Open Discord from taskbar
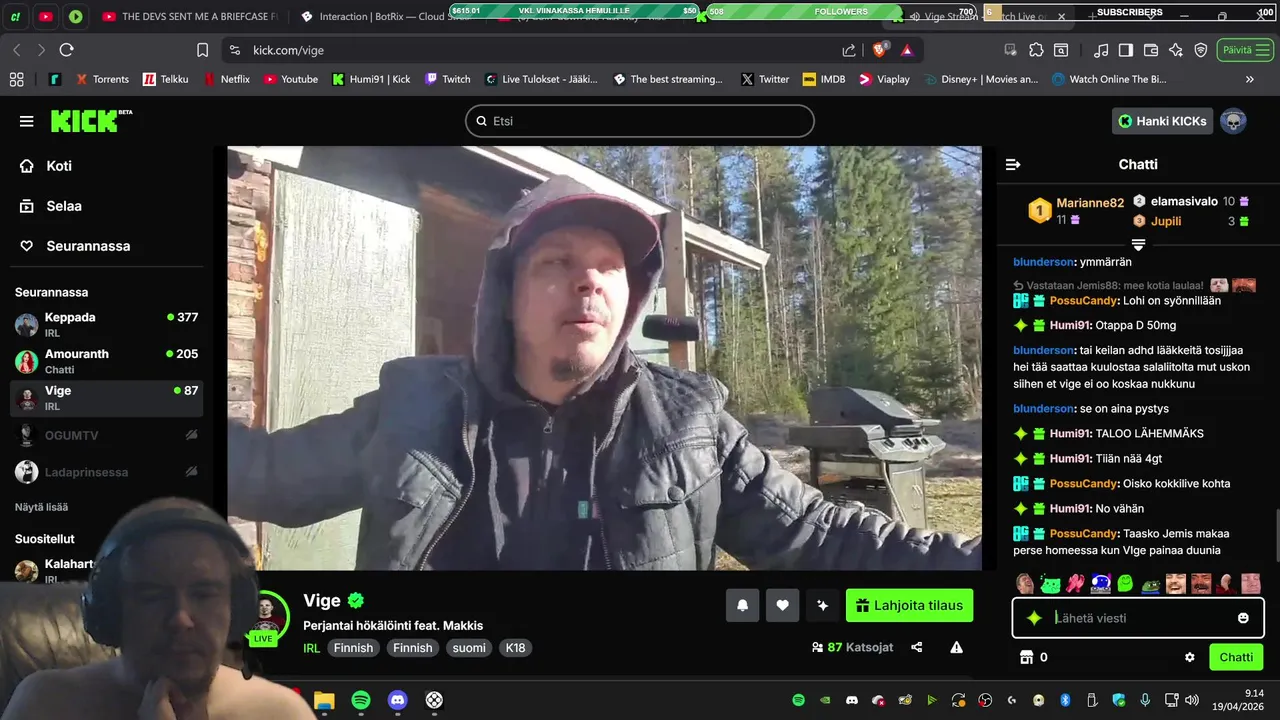 pyautogui.click(x=397, y=700)
